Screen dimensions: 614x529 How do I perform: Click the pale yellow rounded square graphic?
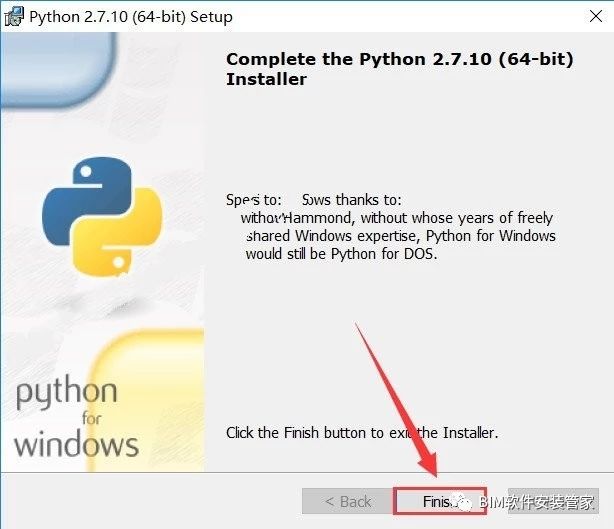click(147, 399)
